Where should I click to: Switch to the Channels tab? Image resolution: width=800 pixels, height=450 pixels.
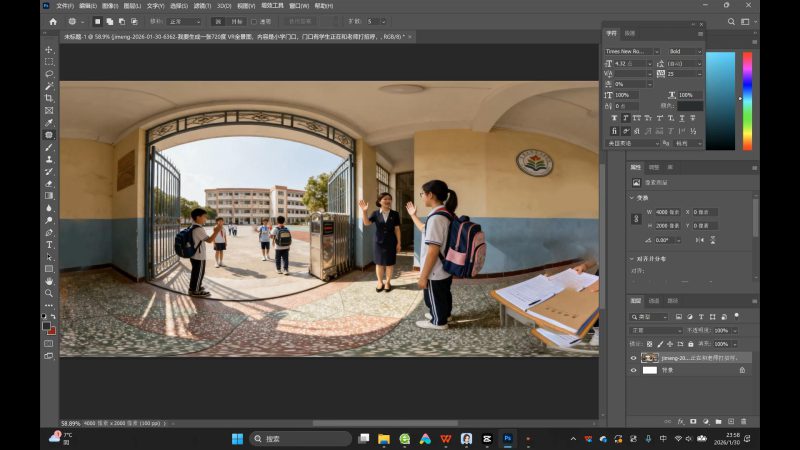pos(654,301)
